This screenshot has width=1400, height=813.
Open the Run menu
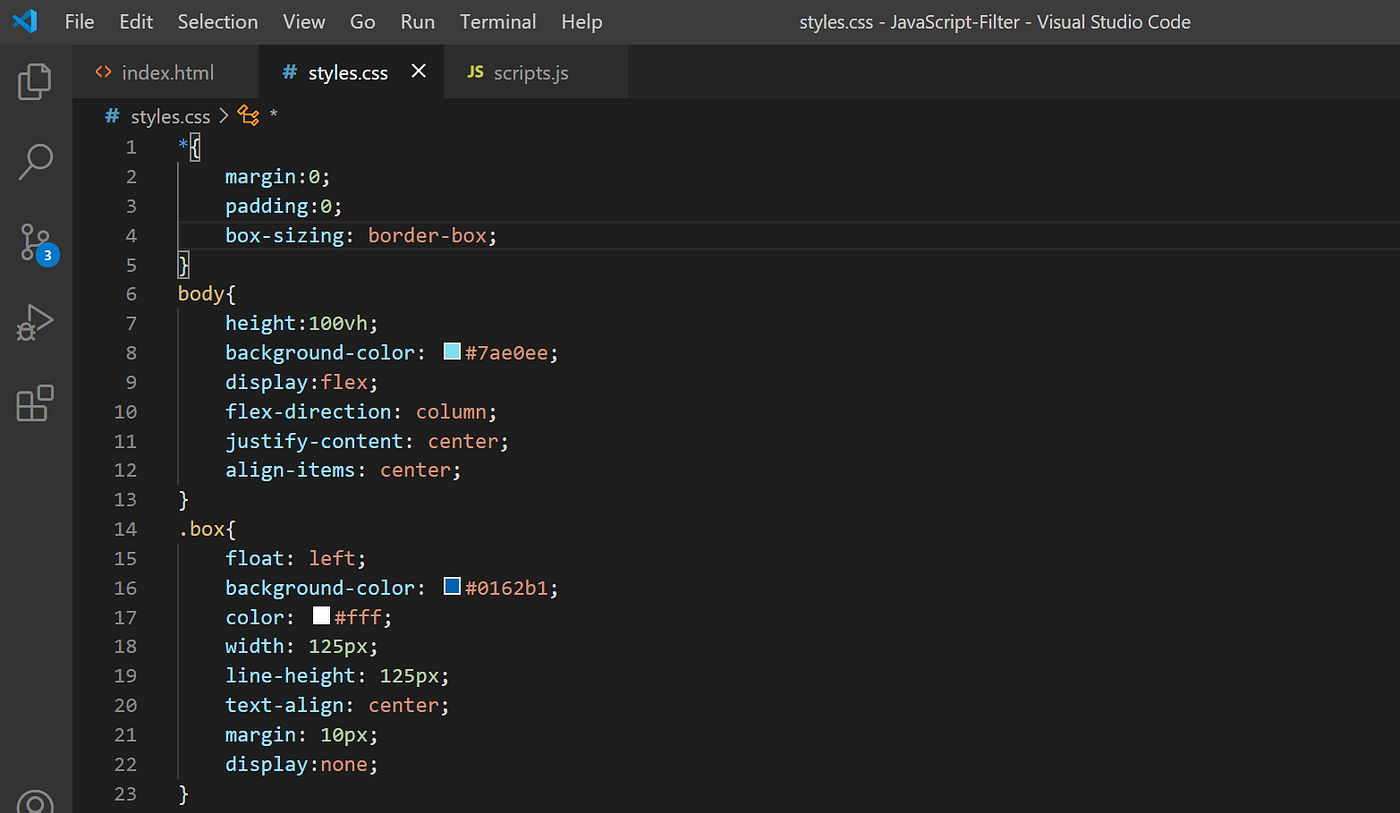(x=418, y=22)
